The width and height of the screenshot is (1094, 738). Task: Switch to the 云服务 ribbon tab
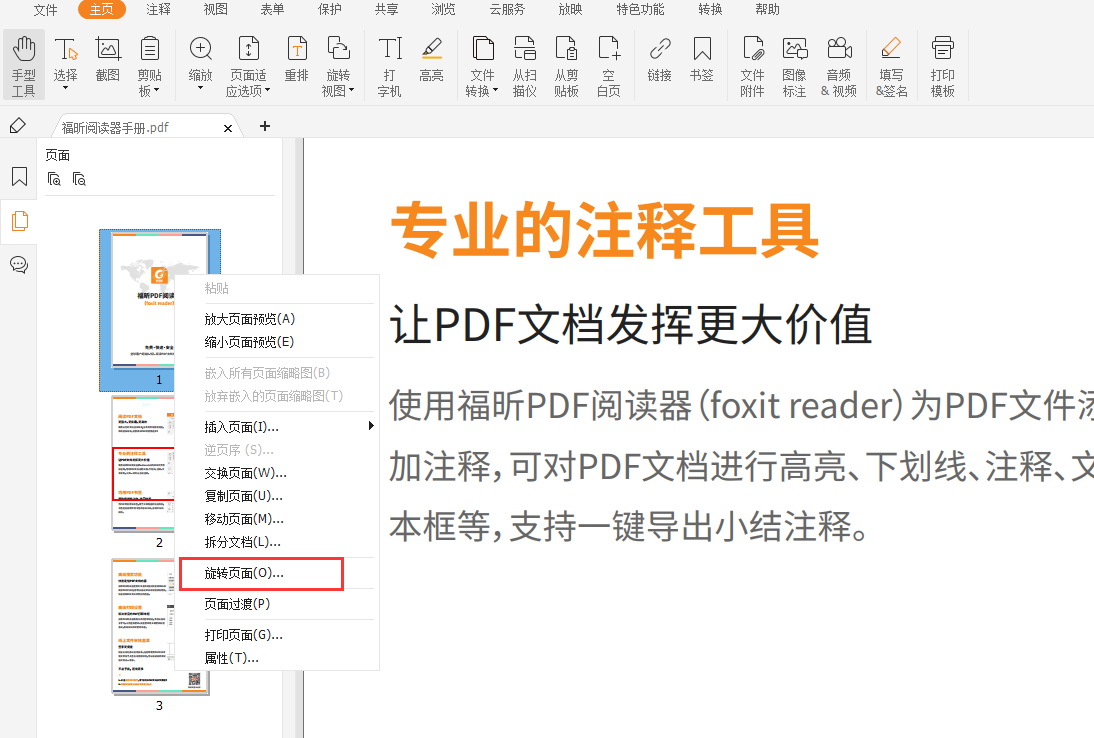[x=507, y=10]
